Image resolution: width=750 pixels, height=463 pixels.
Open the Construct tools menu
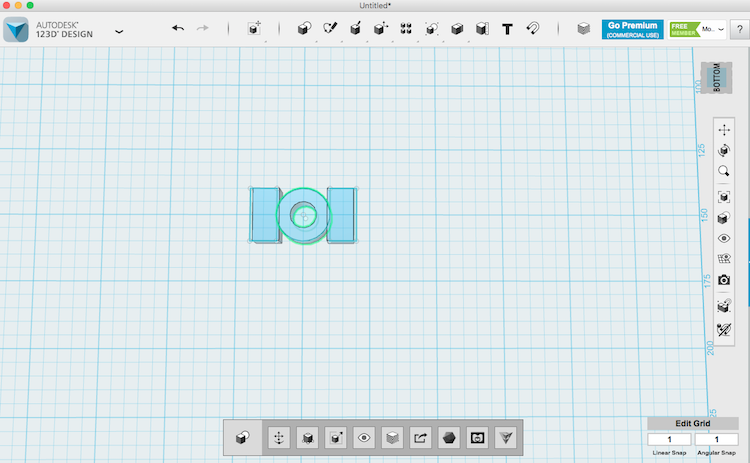355,29
